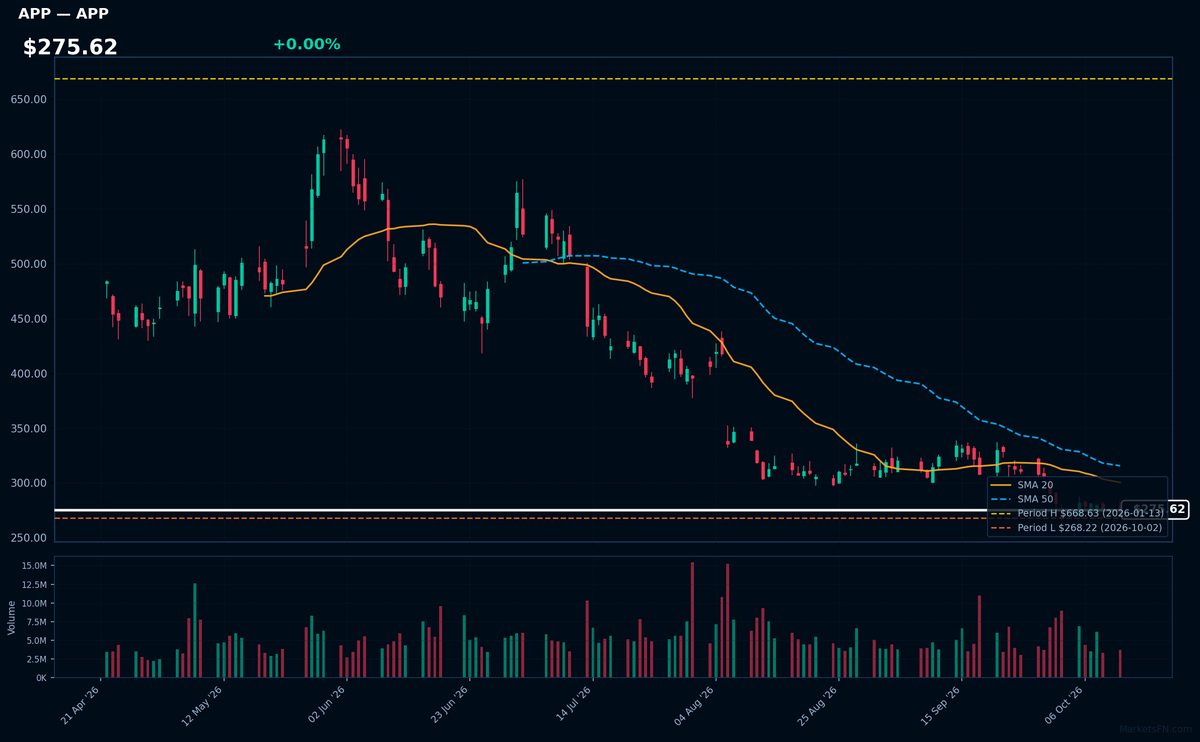Click the 15.0M volume axis label
This screenshot has height=742, width=1200.
point(34,566)
